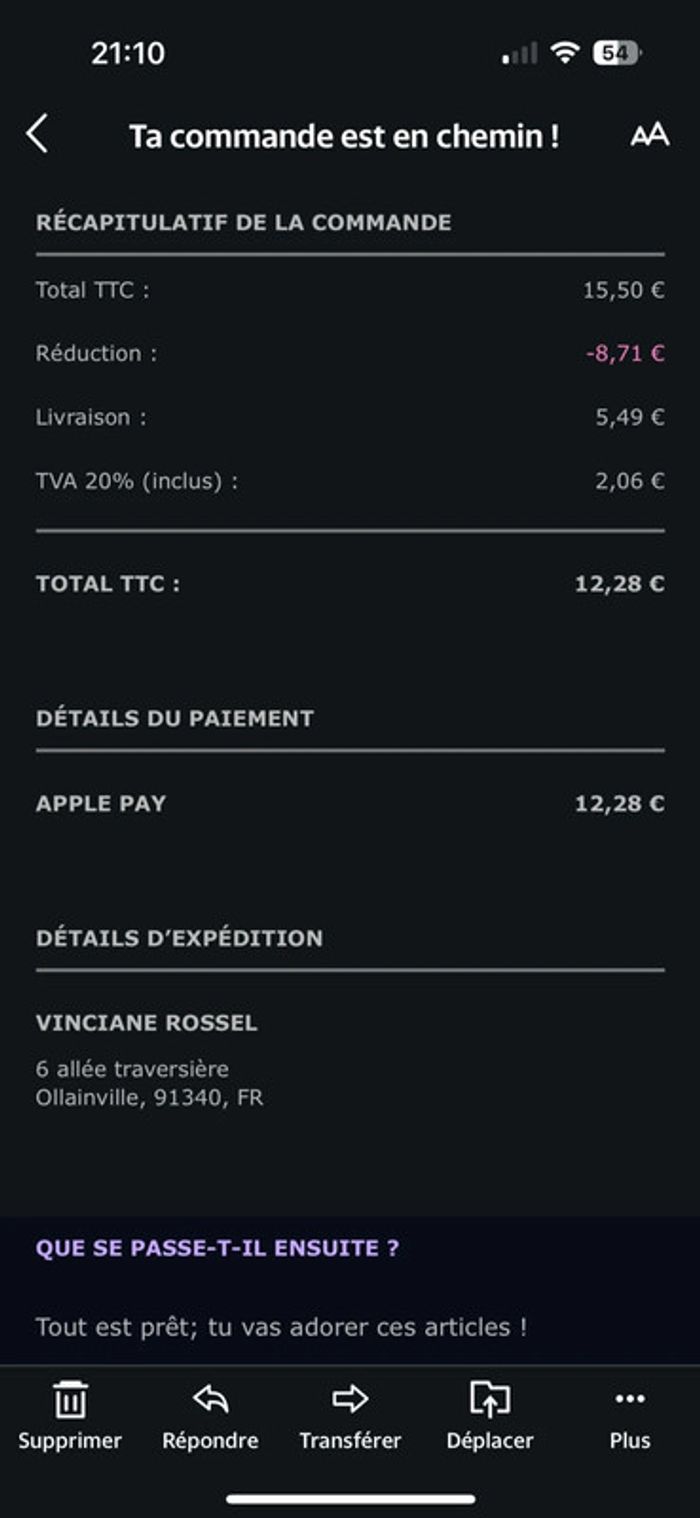Select the Supprimer trash icon
Viewport: 700px width, 1518px height.
pyautogui.click(x=71, y=1399)
